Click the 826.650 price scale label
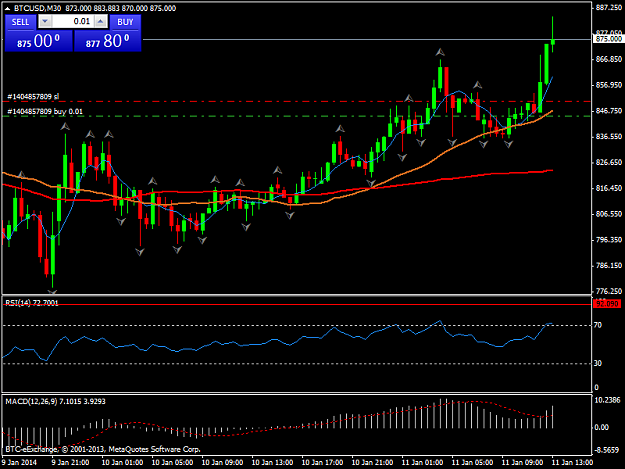Viewport: 625px width, 469px height. tap(609, 162)
